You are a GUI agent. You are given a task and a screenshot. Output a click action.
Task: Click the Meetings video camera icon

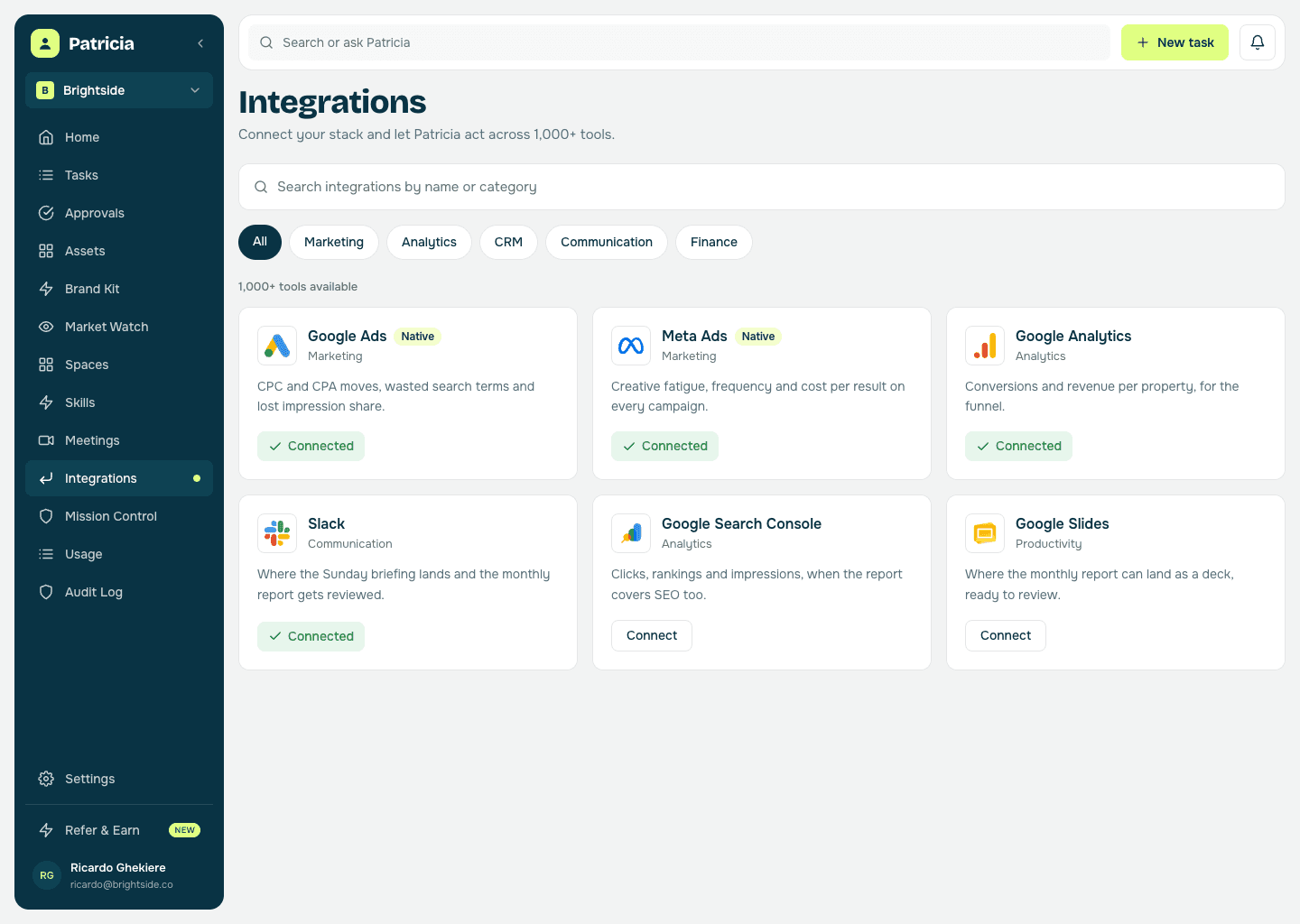[x=46, y=440]
